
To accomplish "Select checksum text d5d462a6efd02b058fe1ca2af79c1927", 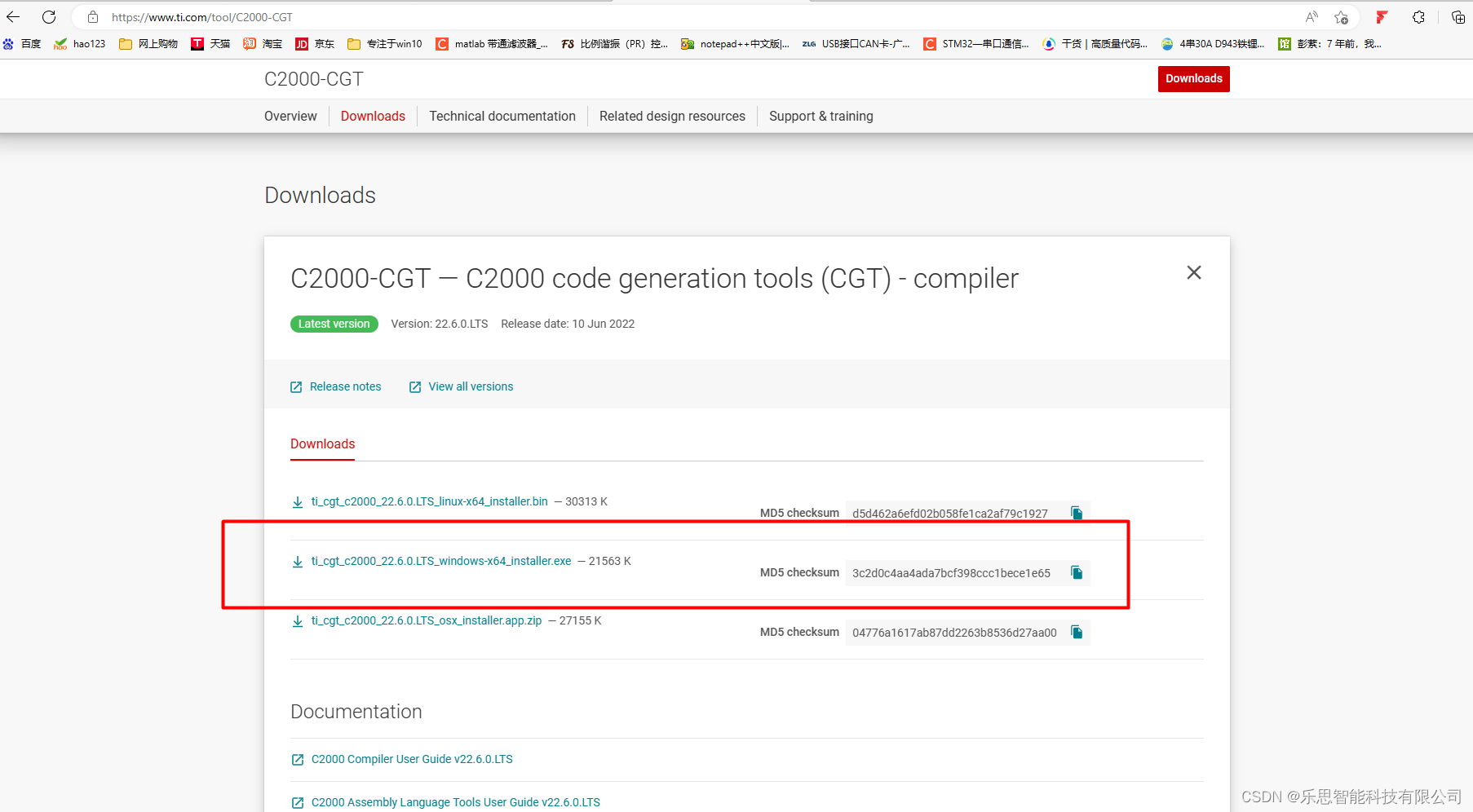I will 950,514.
